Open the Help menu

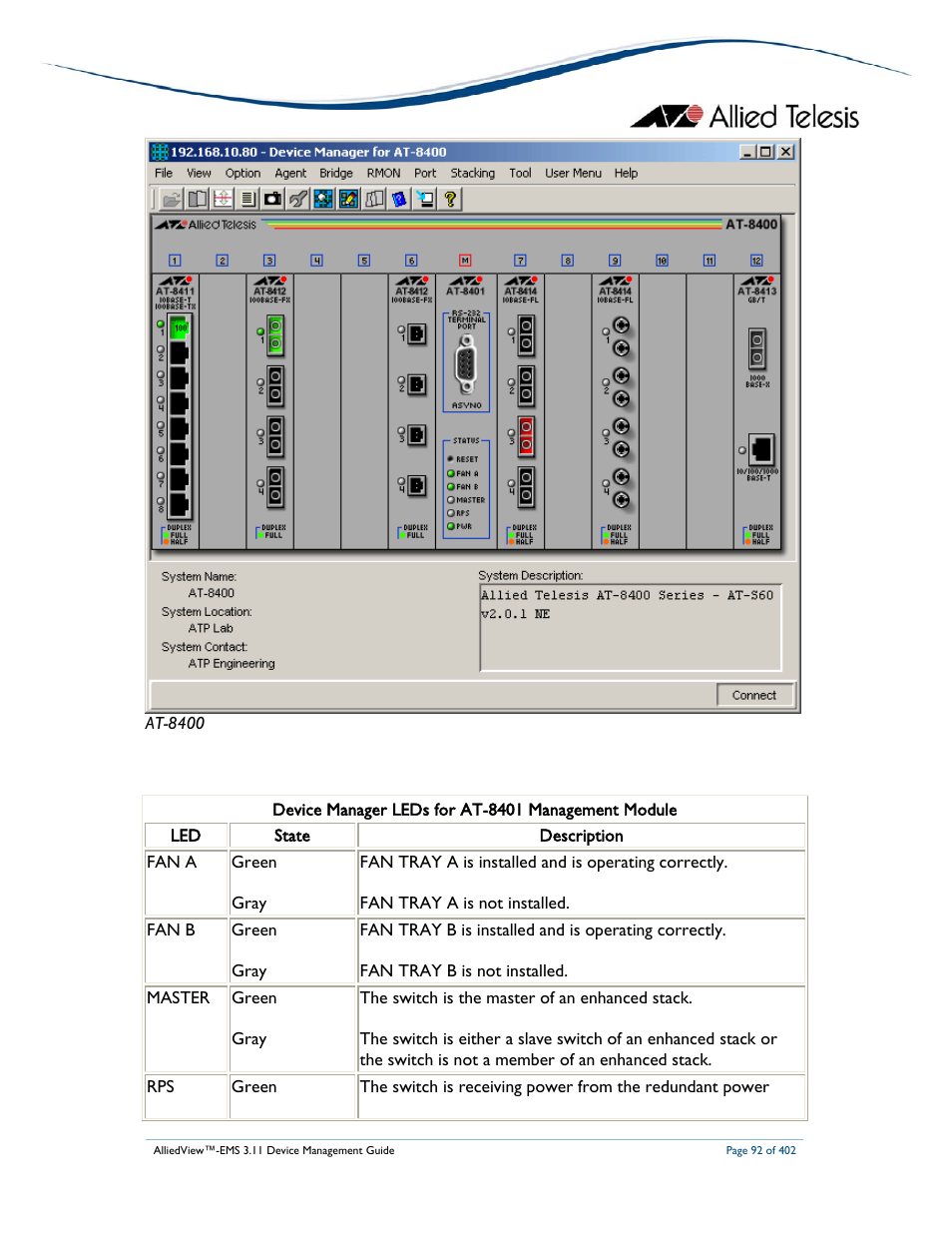click(x=626, y=174)
